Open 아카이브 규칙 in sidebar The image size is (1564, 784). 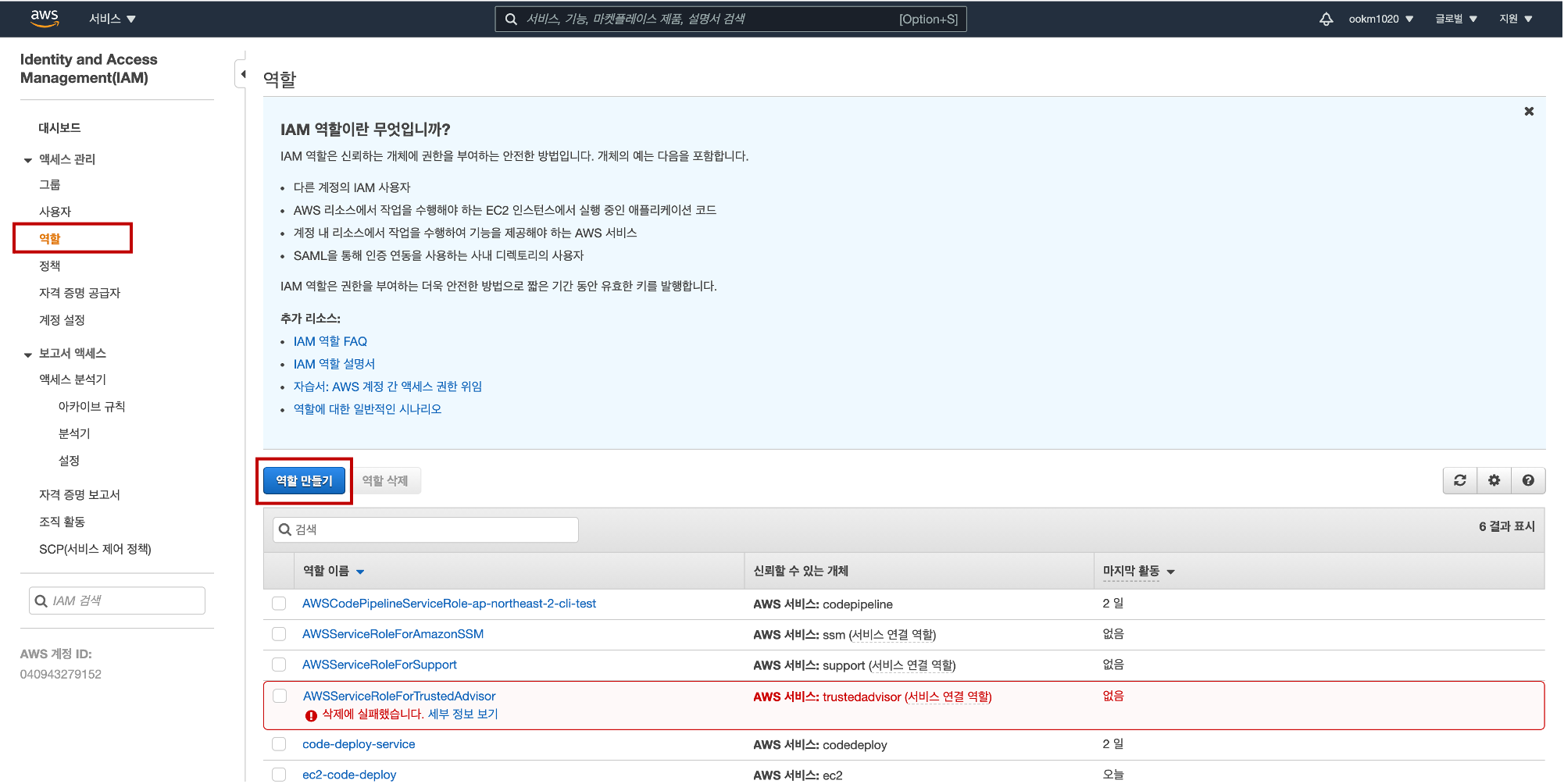pos(91,407)
